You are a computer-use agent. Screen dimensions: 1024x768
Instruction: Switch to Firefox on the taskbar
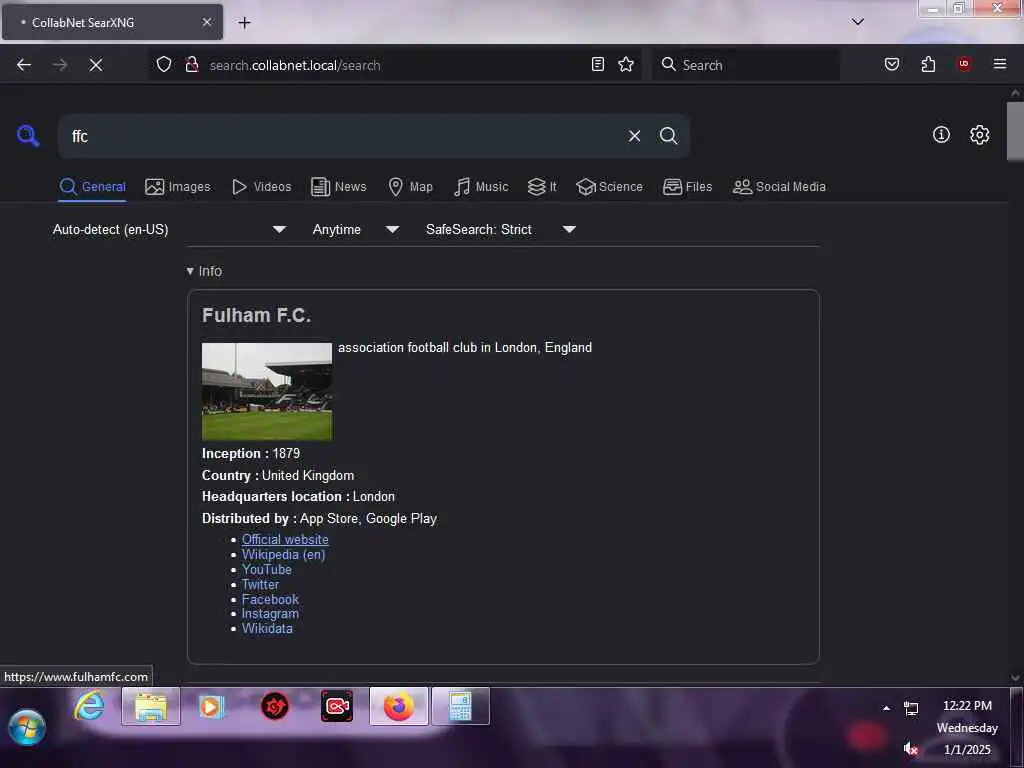[x=399, y=707]
